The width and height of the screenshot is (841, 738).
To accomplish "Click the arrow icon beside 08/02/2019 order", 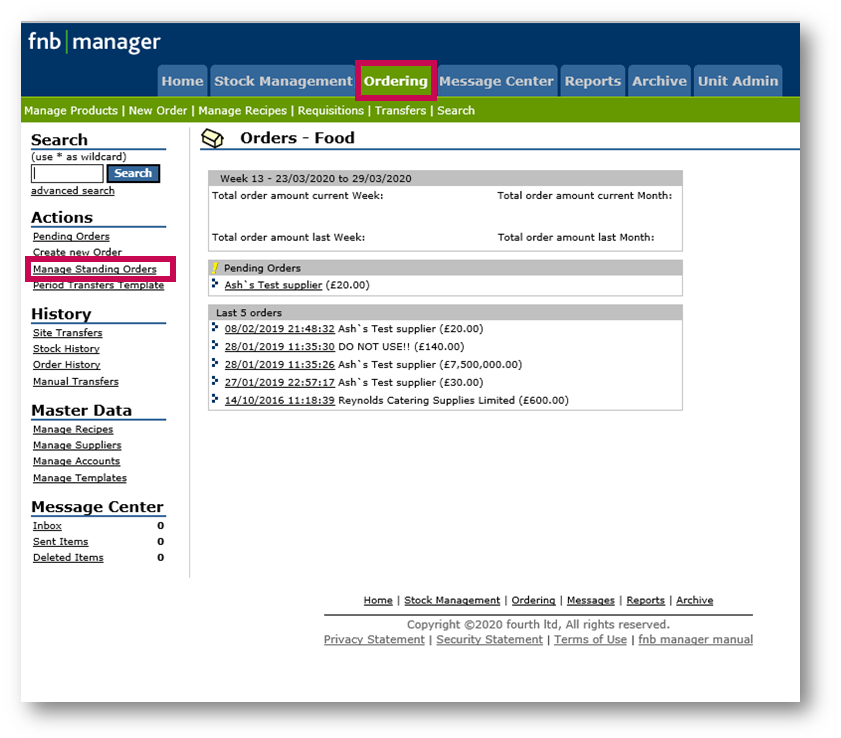I will tap(215, 328).
